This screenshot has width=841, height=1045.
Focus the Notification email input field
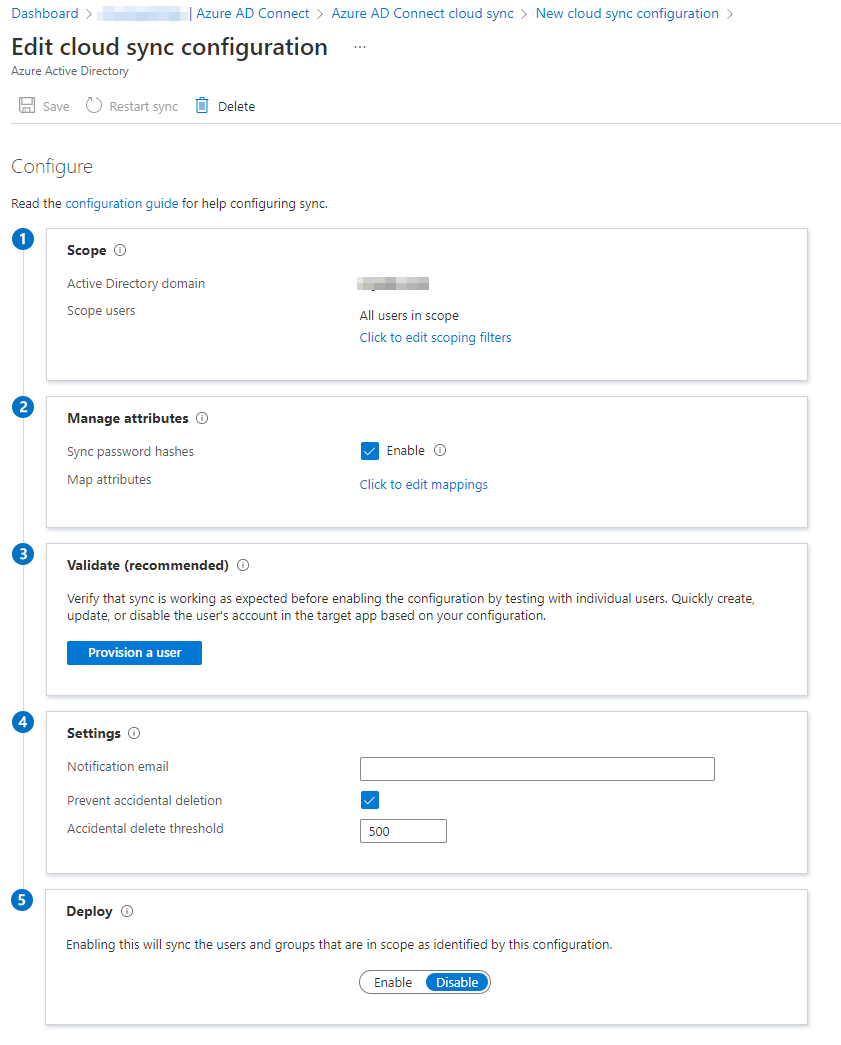pos(537,768)
